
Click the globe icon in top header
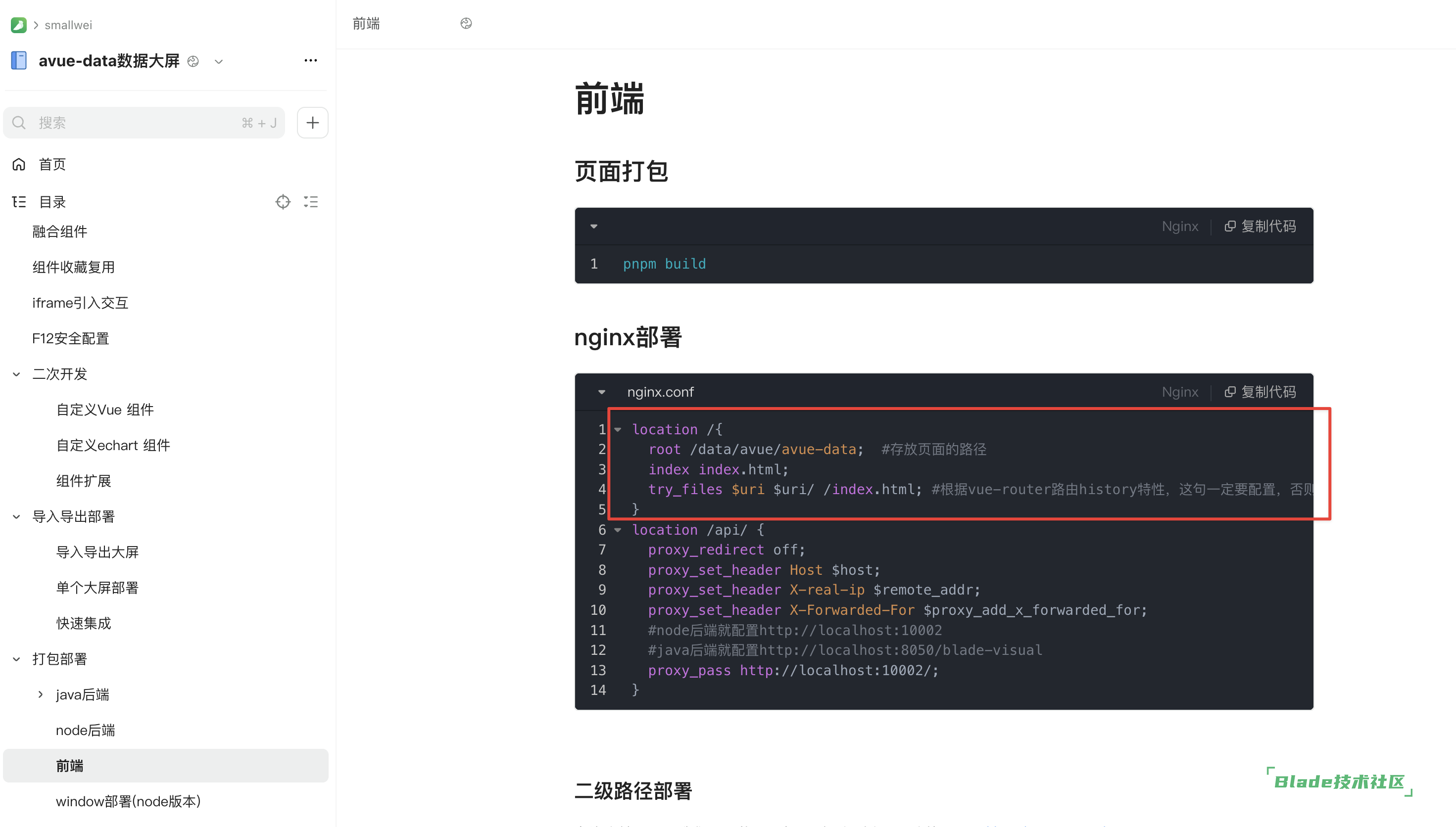click(x=466, y=23)
